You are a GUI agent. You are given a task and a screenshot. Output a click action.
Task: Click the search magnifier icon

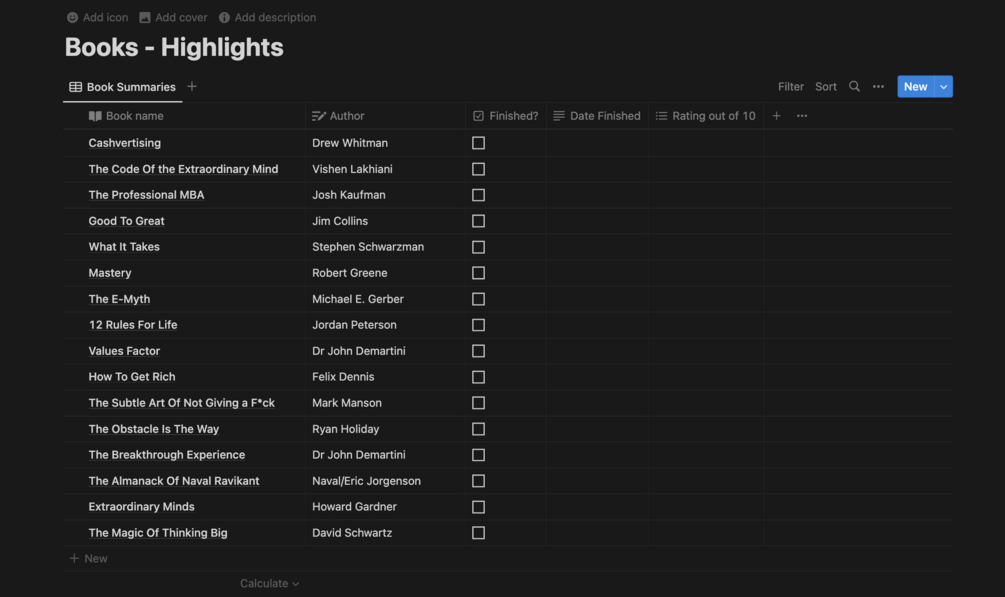click(x=854, y=87)
